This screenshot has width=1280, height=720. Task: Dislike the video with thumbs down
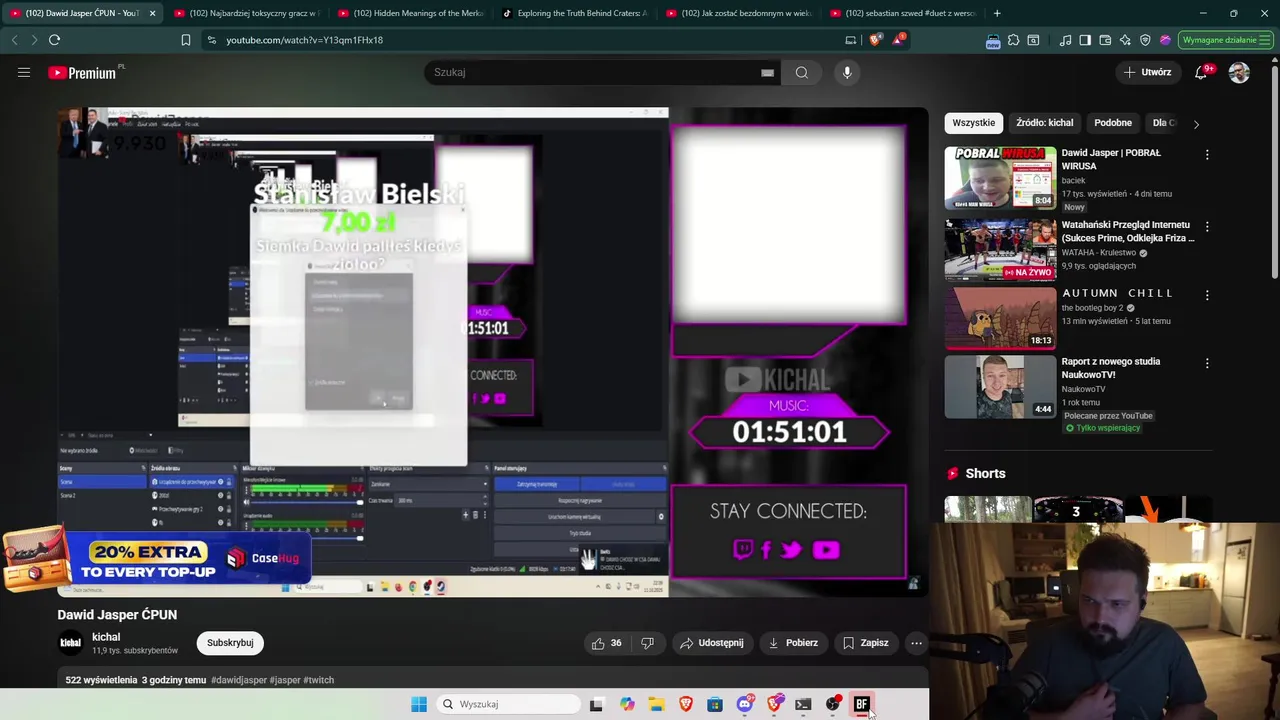[647, 643]
